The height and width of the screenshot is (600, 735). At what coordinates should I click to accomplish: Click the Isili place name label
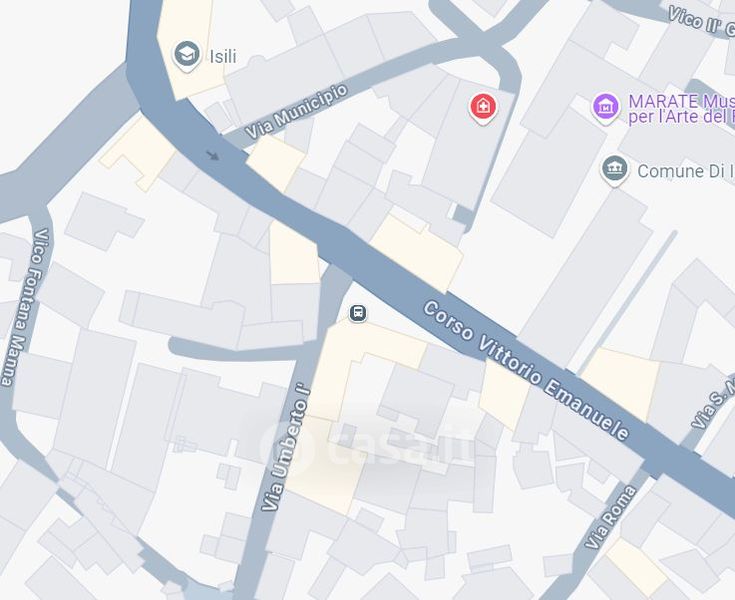[x=223, y=57]
